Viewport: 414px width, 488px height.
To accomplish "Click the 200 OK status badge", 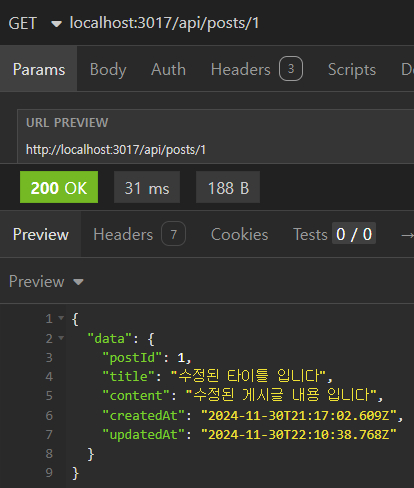I will tap(59, 187).
